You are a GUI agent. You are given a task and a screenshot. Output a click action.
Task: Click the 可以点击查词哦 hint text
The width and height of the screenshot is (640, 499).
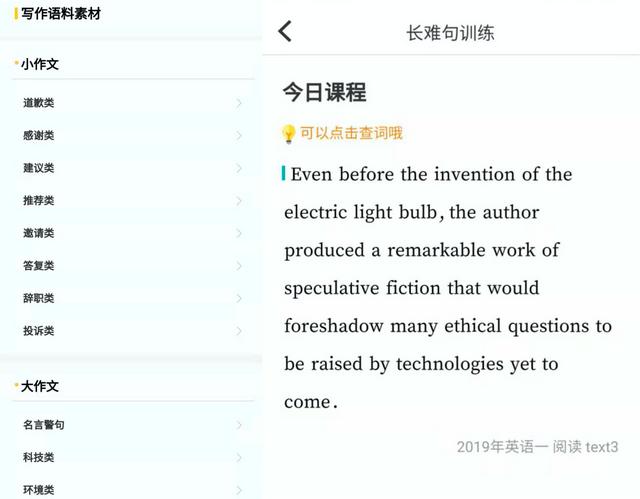[x=351, y=134]
